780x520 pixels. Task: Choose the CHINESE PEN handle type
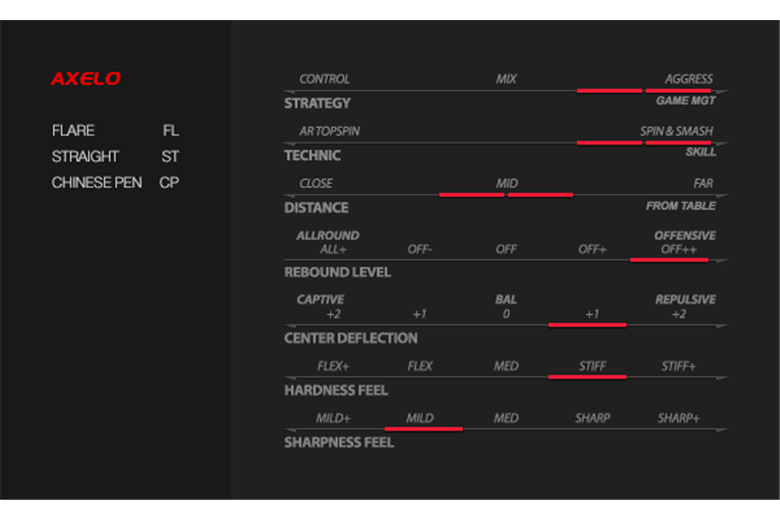point(97,183)
